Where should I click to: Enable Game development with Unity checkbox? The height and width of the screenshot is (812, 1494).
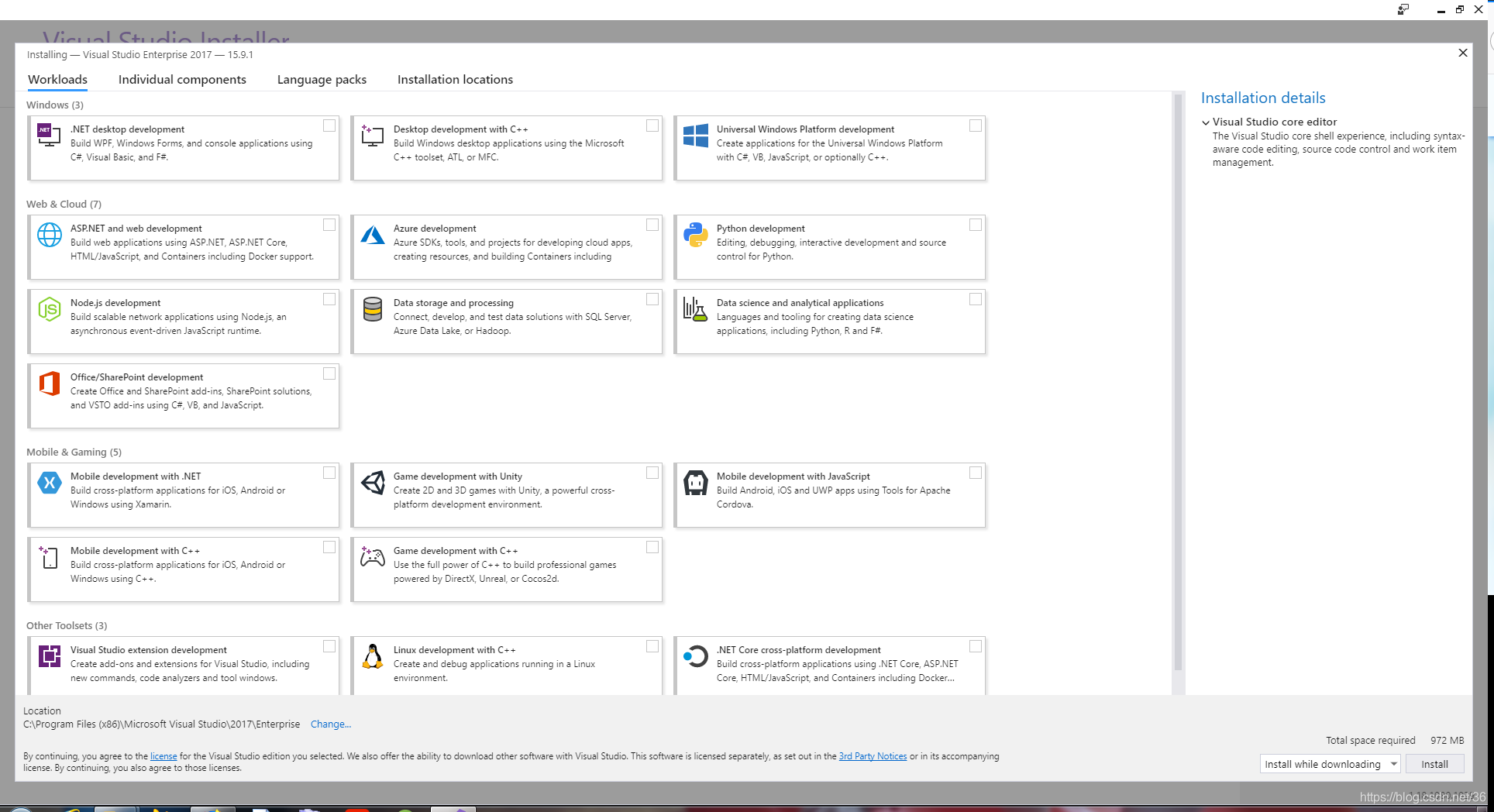652,473
